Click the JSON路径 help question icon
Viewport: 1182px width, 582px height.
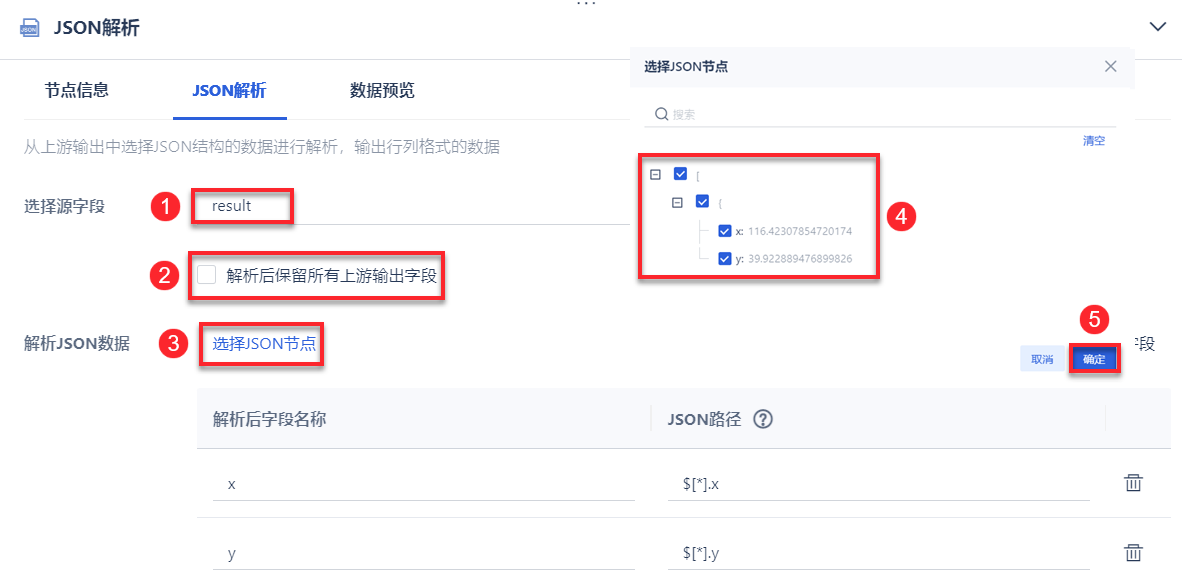pyautogui.click(x=763, y=419)
